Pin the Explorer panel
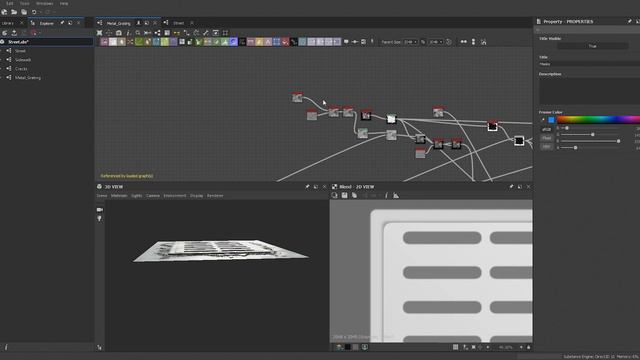 [x=62, y=23]
